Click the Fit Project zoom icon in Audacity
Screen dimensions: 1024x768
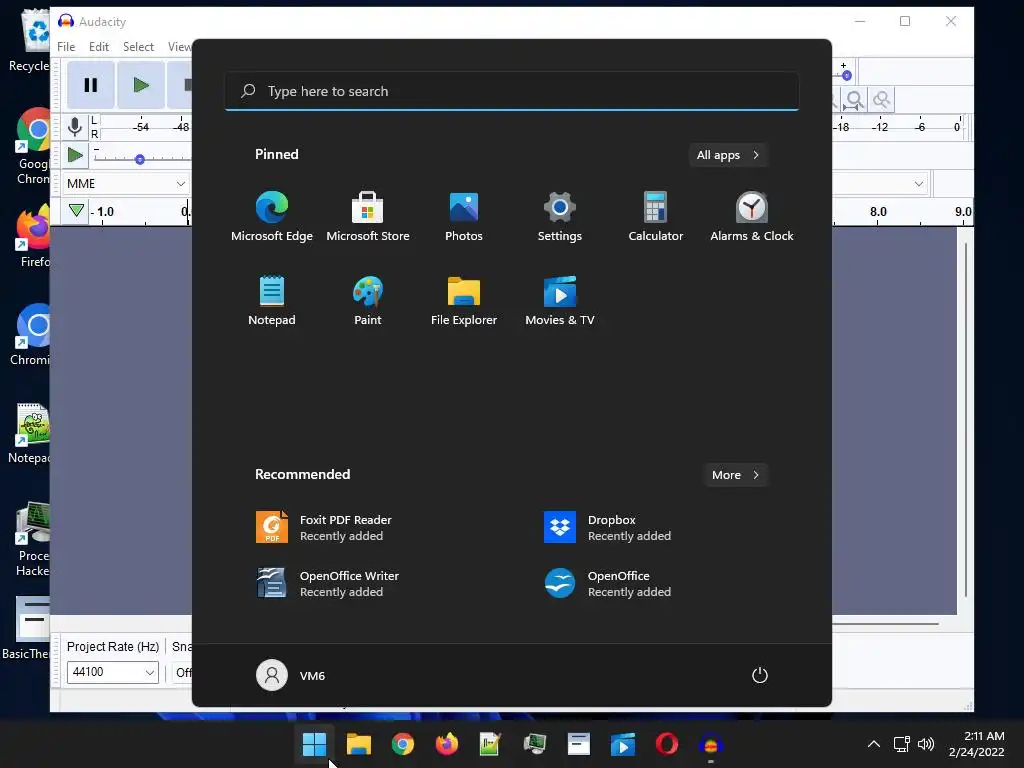854,101
